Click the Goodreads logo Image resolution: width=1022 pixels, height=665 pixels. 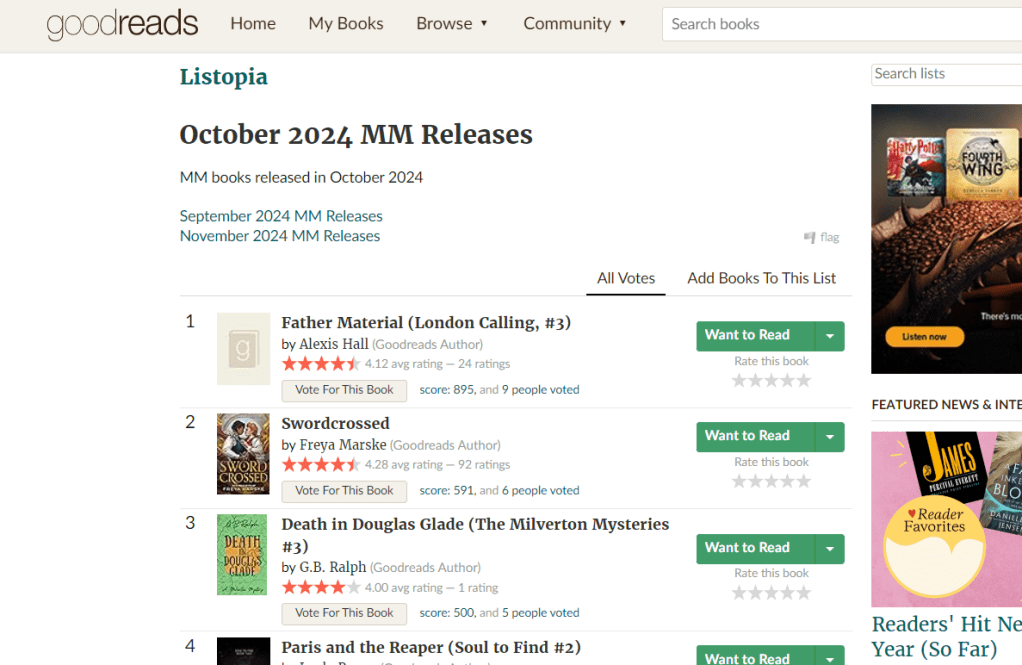122,25
